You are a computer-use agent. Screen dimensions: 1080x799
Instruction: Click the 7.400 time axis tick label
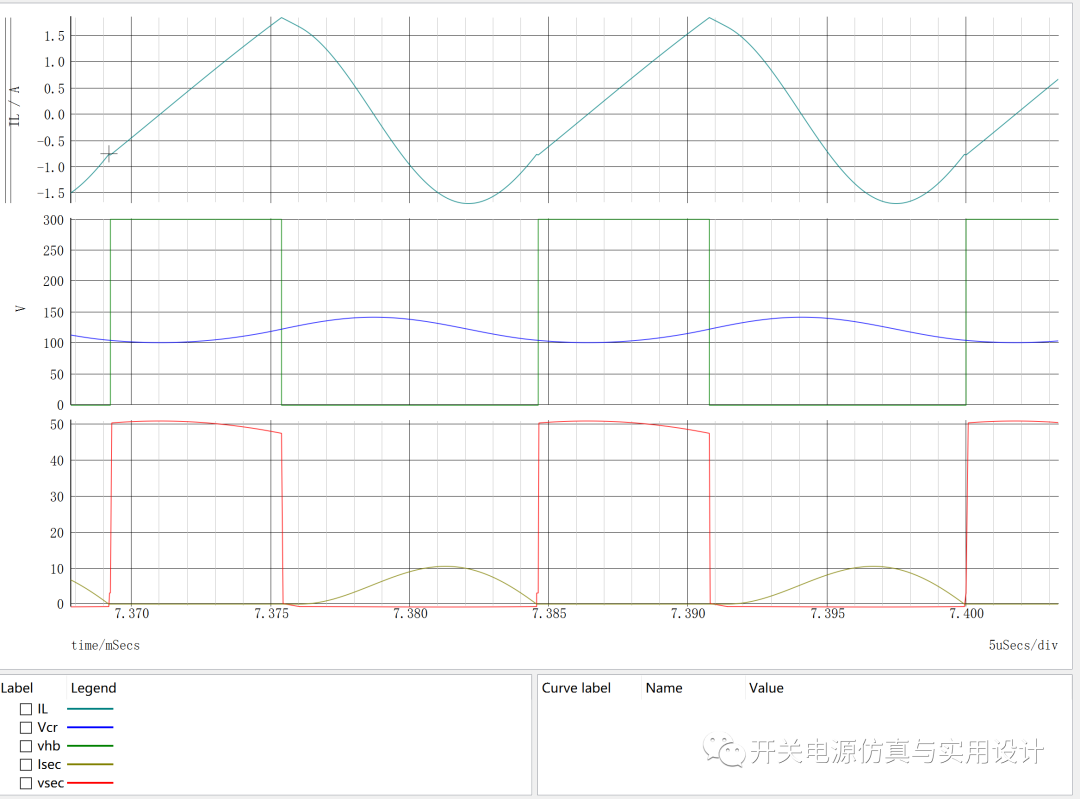point(966,614)
